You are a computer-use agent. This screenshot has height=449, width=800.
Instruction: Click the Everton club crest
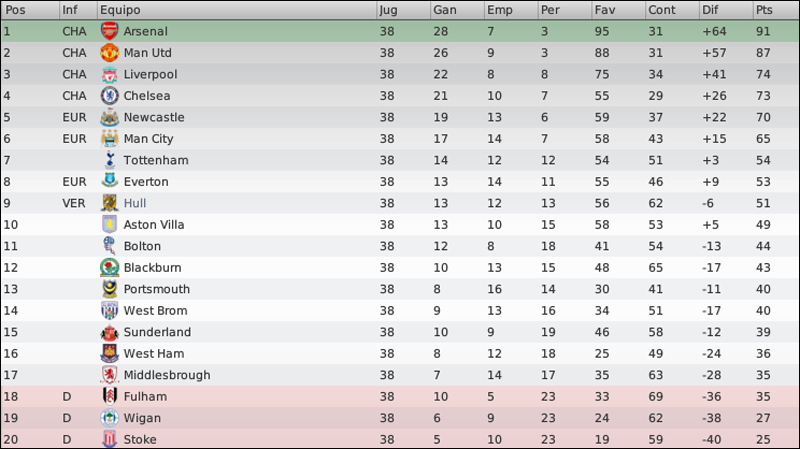109,182
